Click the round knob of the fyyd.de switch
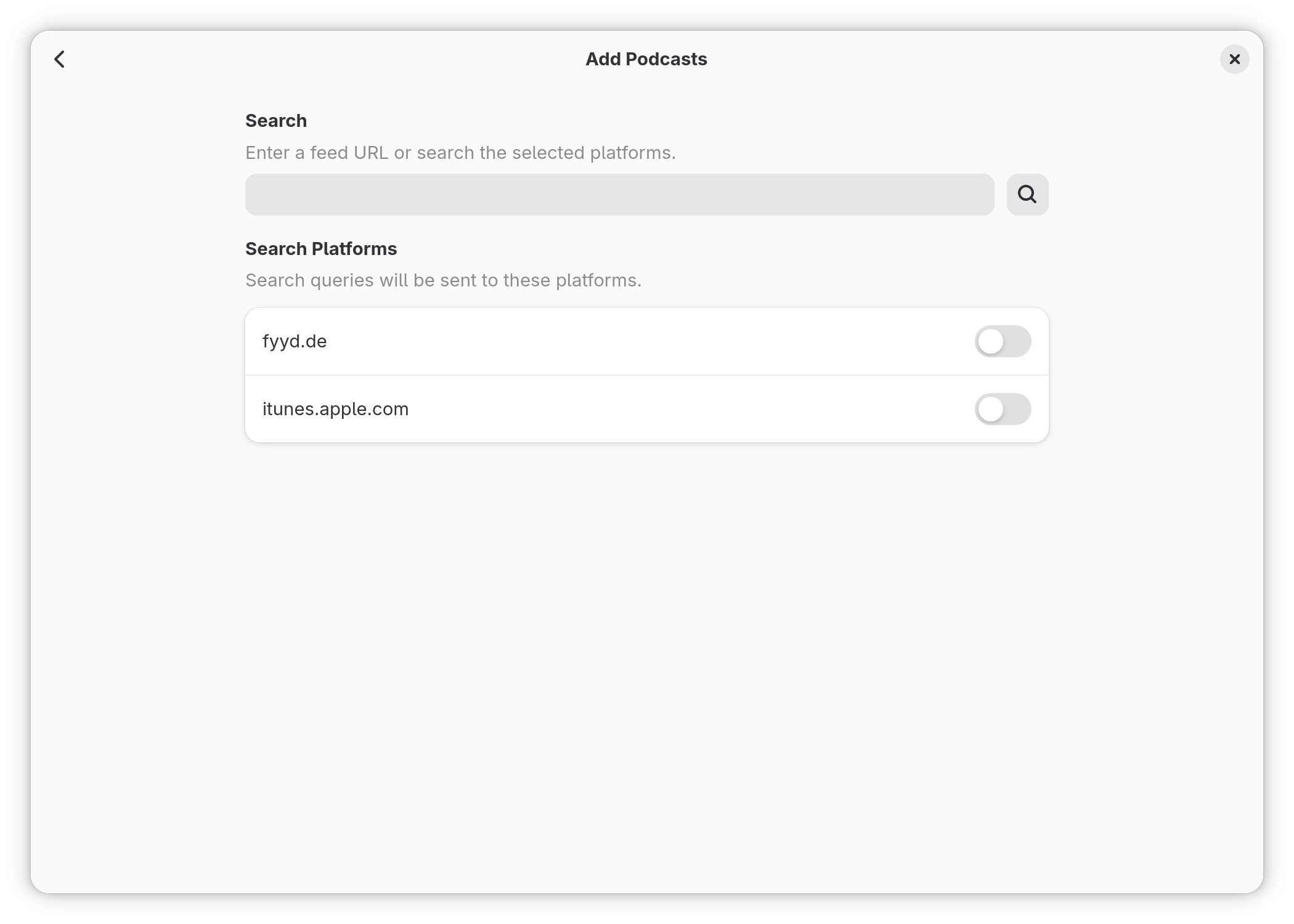The width and height of the screenshot is (1294, 924). 991,341
